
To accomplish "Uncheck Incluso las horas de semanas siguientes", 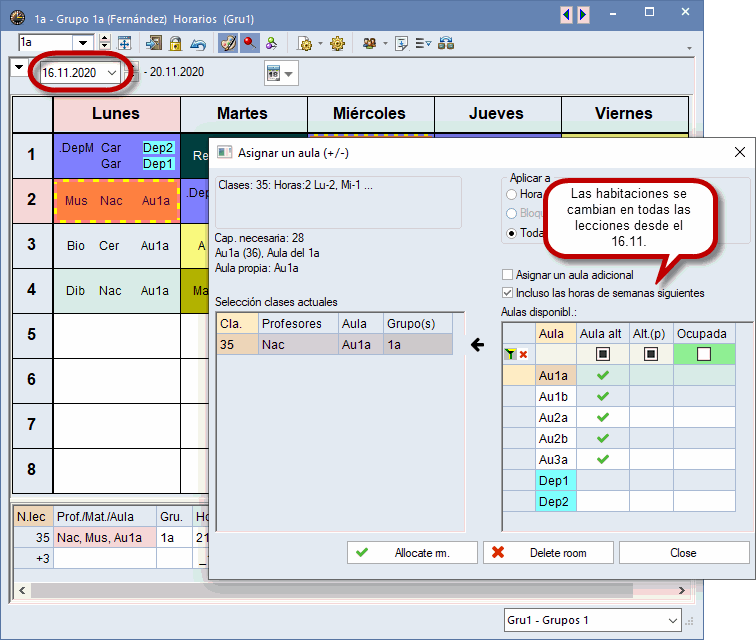I will point(507,292).
